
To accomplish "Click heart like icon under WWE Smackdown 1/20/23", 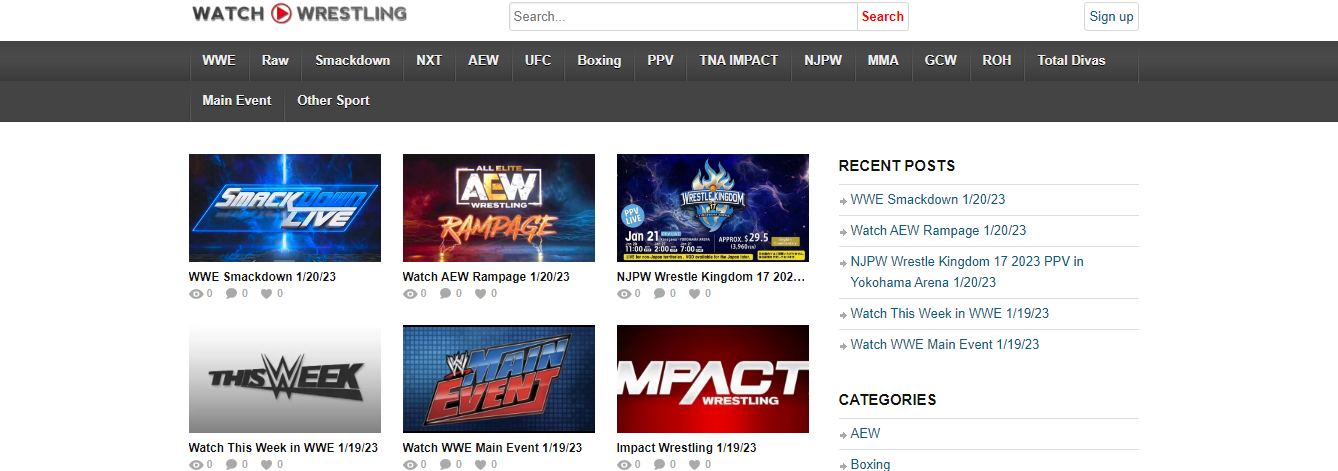I will point(267,294).
